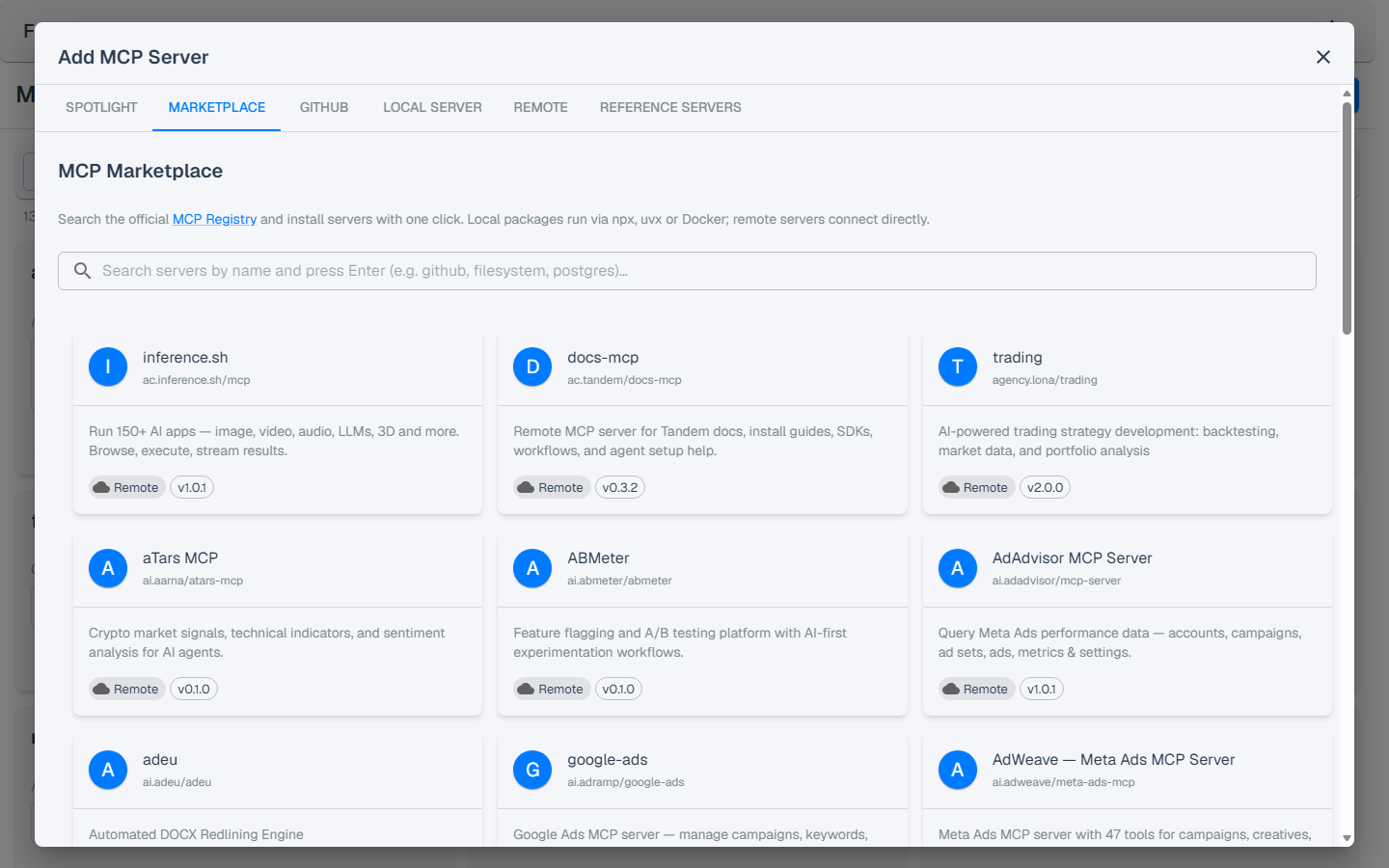Click the ac.inference.sh/mcp identifier
1389x868 pixels.
(x=197, y=380)
